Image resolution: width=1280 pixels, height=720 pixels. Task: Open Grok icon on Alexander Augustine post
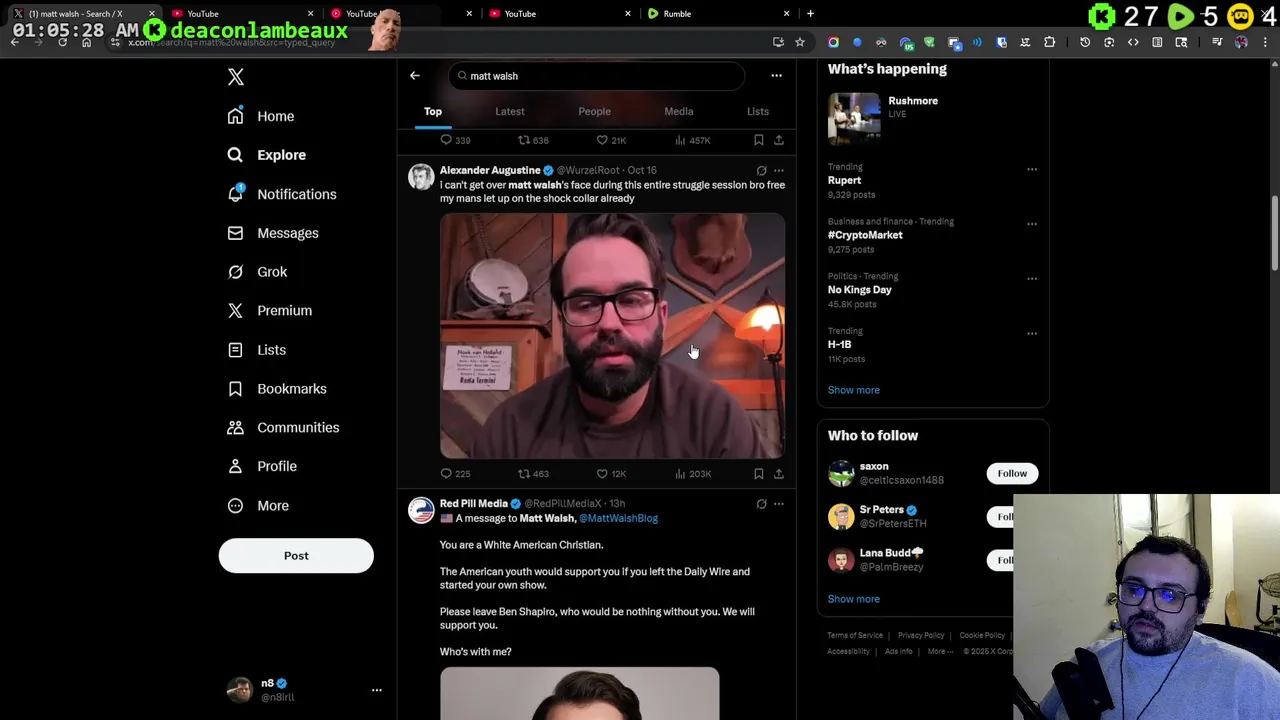pyautogui.click(x=762, y=171)
